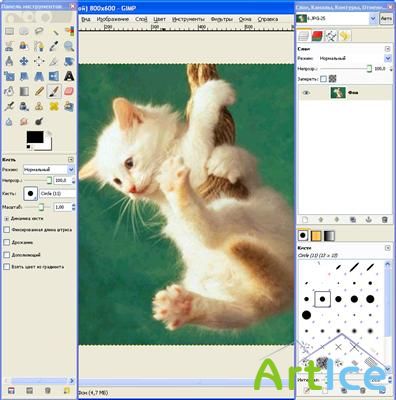Select the Smudge finger tool
The height and width of the screenshot is (400, 396).
click(x=24, y=121)
